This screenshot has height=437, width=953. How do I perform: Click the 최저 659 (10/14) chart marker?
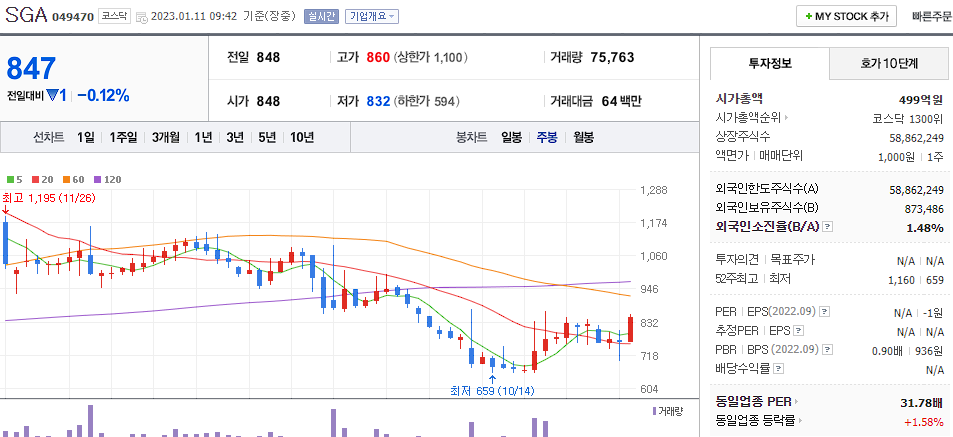coord(493,391)
